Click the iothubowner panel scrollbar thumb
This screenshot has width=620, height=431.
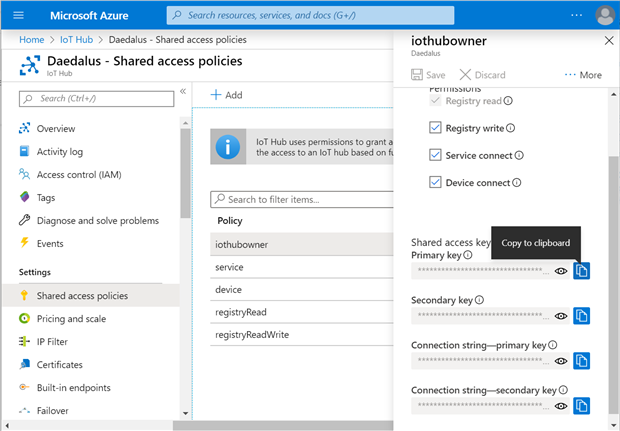(613, 287)
